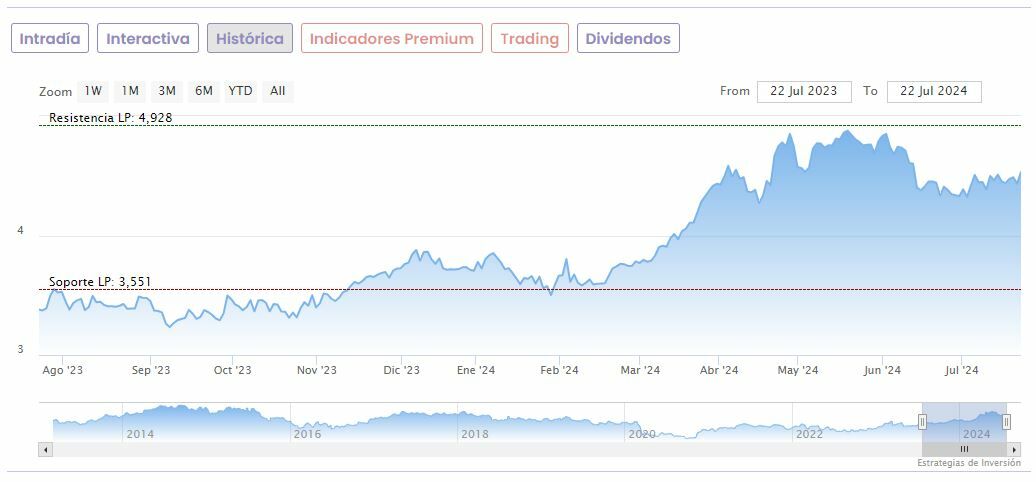
Task: Click navigator scrollbar right arrow
Action: point(1014,450)
